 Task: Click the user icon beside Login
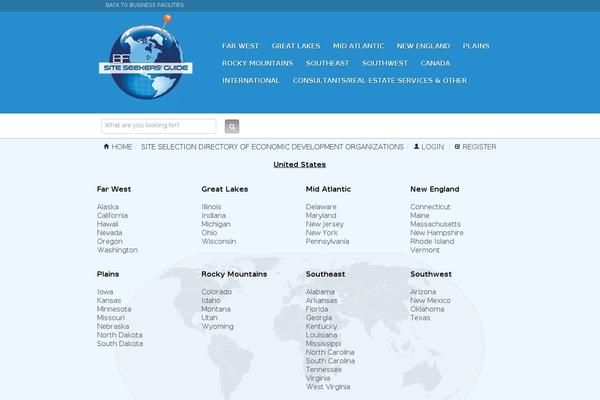[417, 147]
